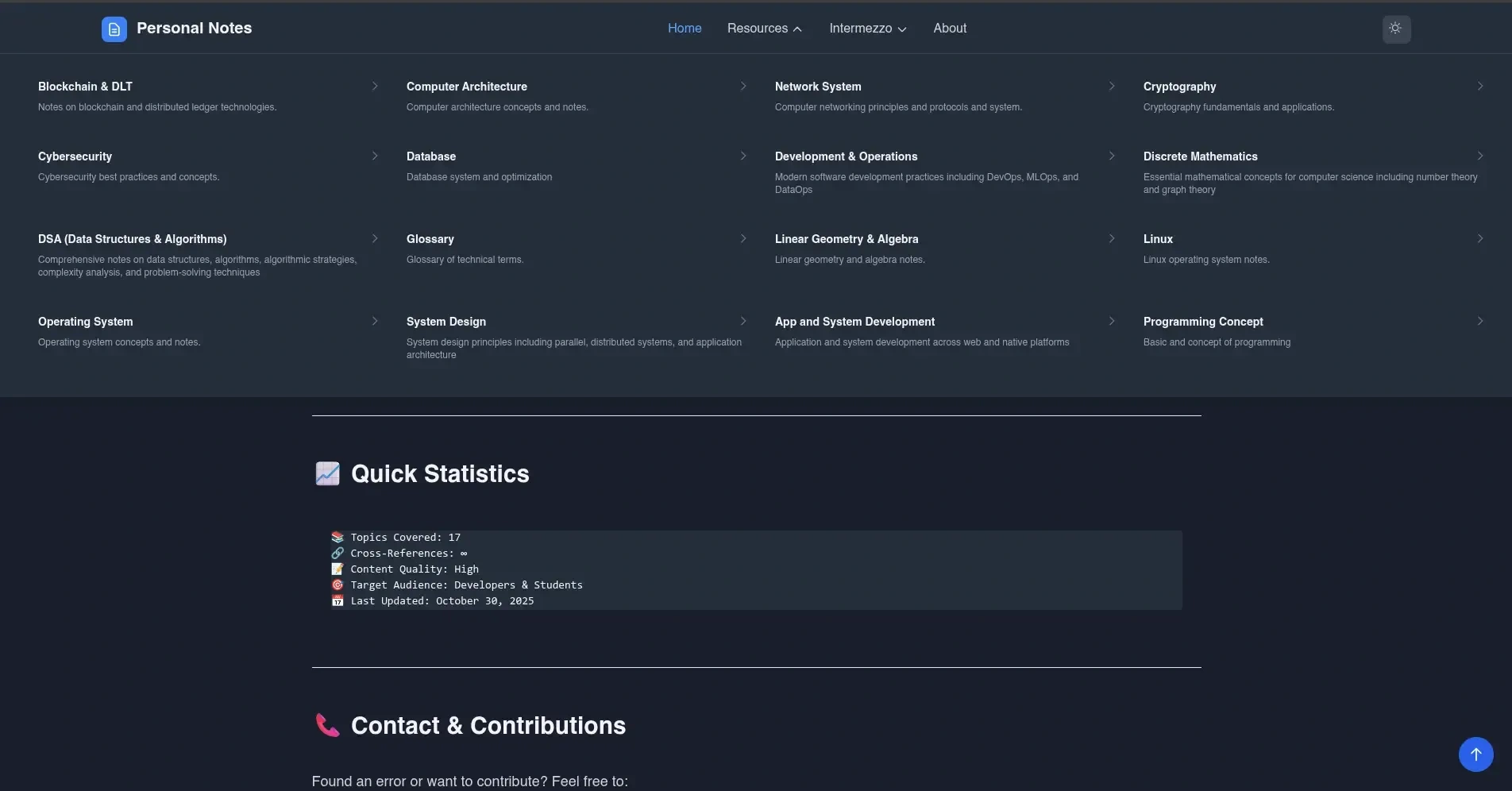Open Programming Concept notes
Viewport: 1512px width, 791px height.
point(1203,322)
